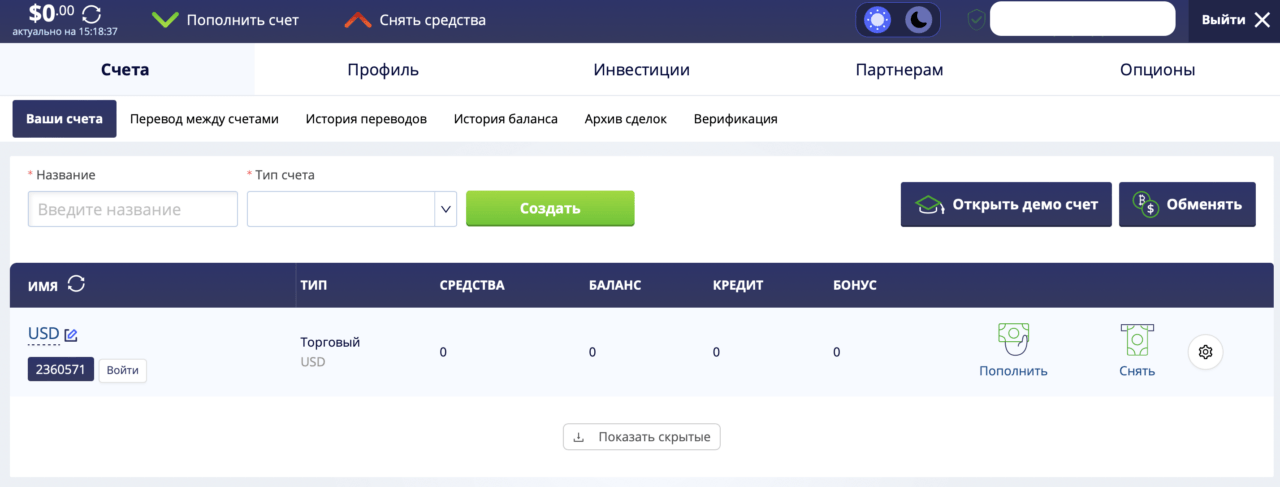
Task: Refresh the balance next to $0.00
Action: (91, 14)
